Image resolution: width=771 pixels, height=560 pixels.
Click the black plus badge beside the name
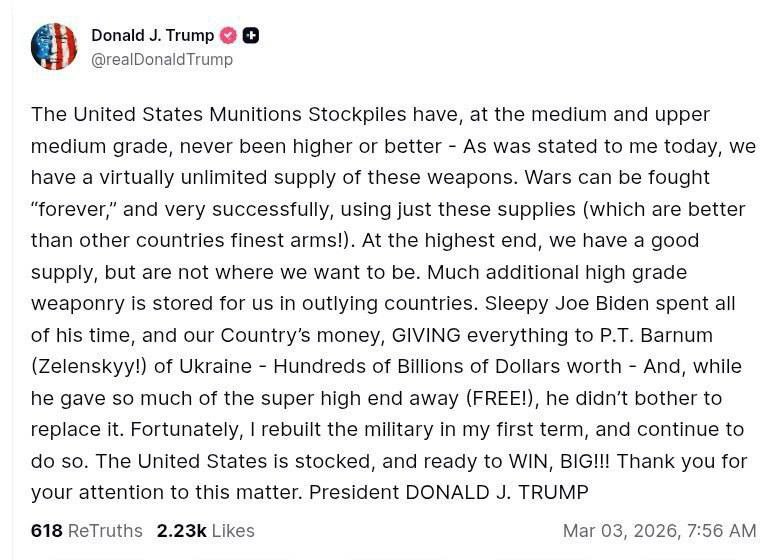(x=251, y=35)
